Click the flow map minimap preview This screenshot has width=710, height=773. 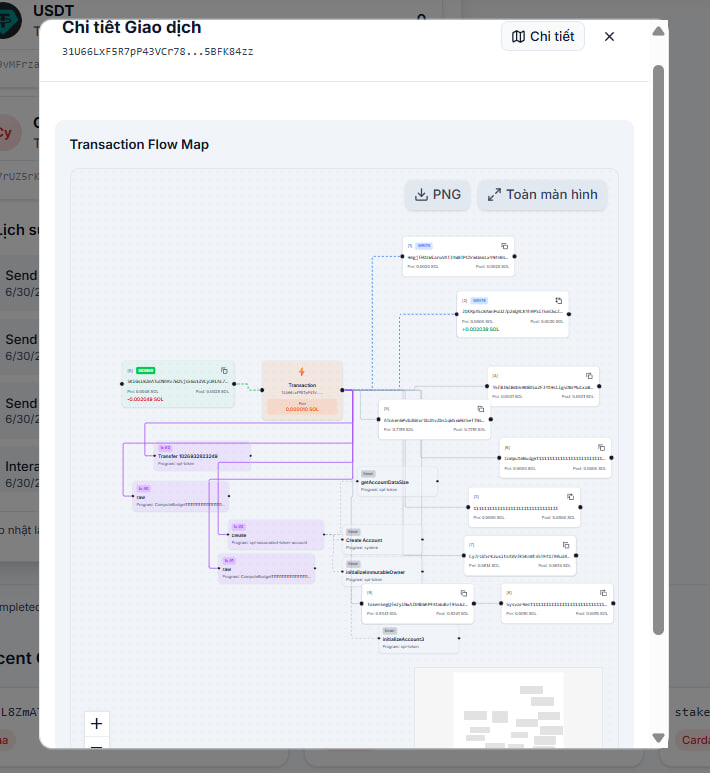[x=508, y=708]
